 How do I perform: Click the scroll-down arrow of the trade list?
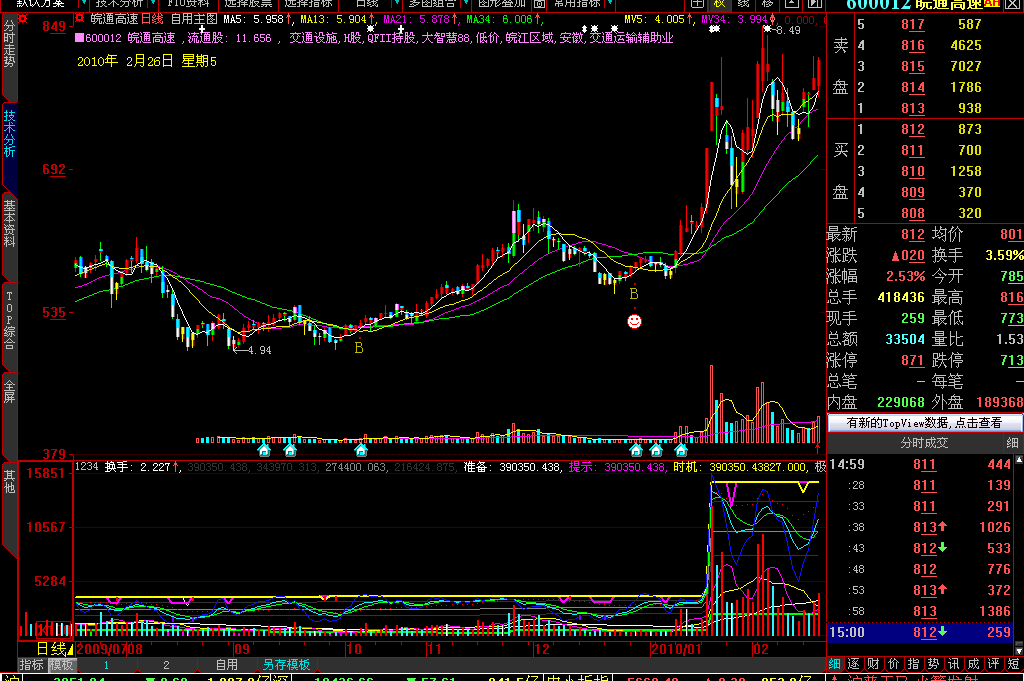[1018, 650]
